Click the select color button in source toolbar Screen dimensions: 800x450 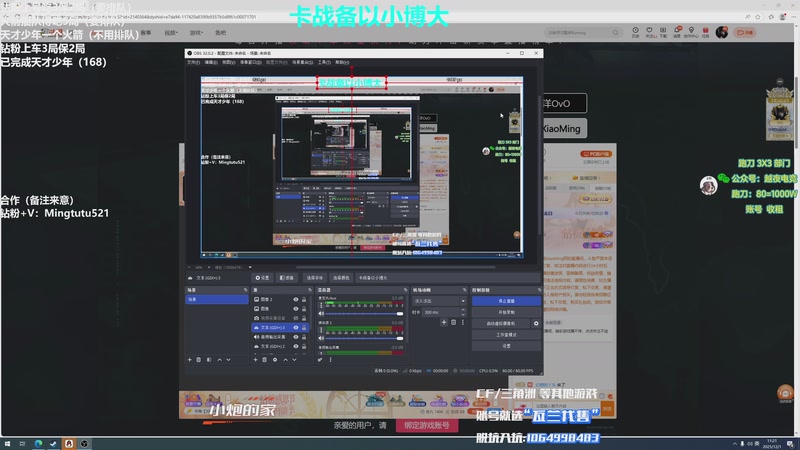(341, 278)
